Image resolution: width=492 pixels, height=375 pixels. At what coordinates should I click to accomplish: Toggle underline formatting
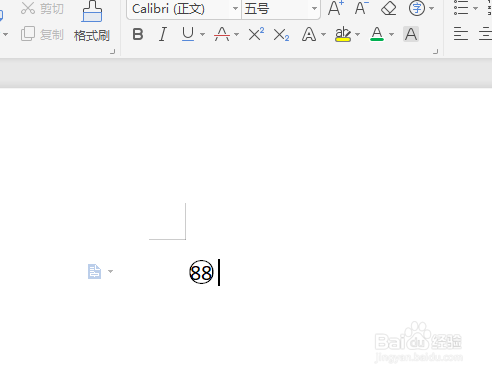click(x=188, y=34)
